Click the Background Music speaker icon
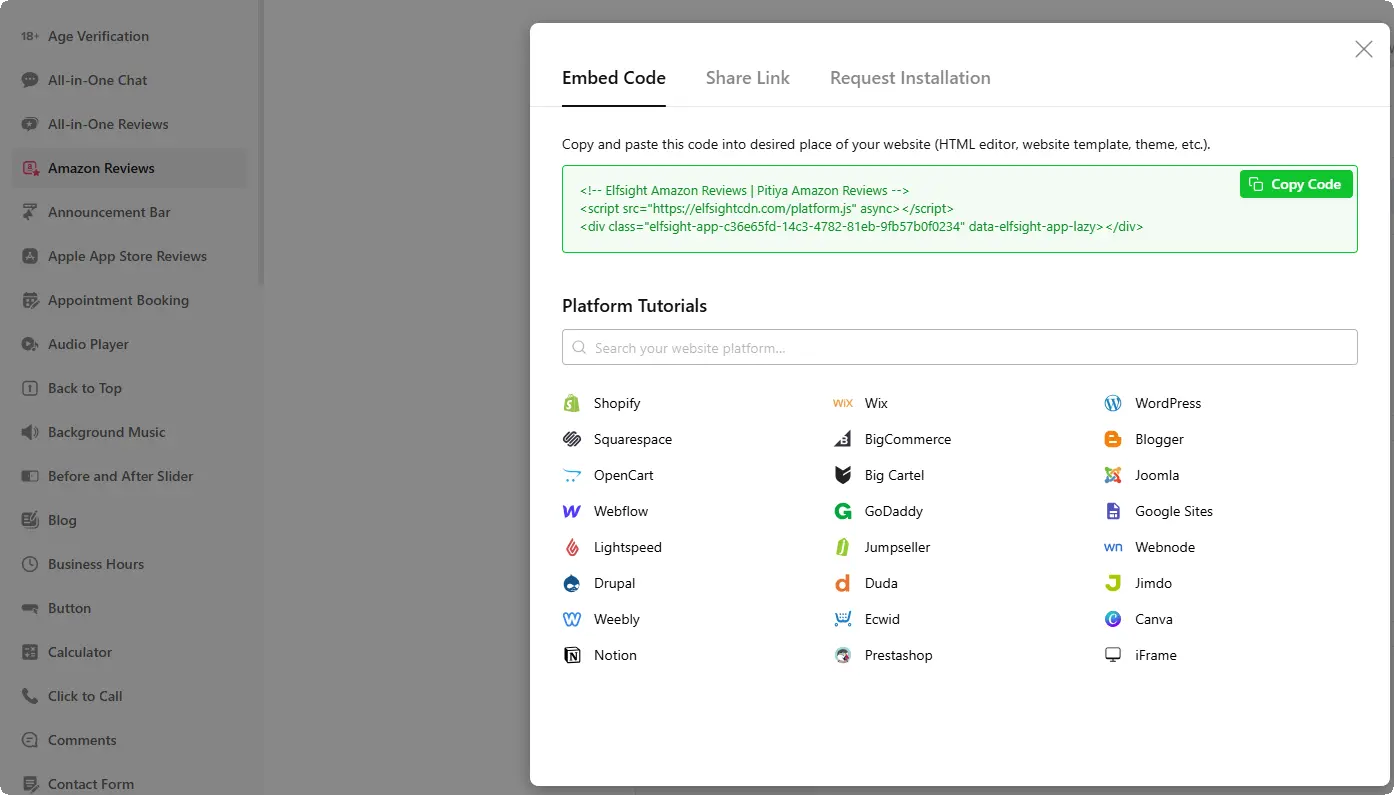 tap(30, 432)
